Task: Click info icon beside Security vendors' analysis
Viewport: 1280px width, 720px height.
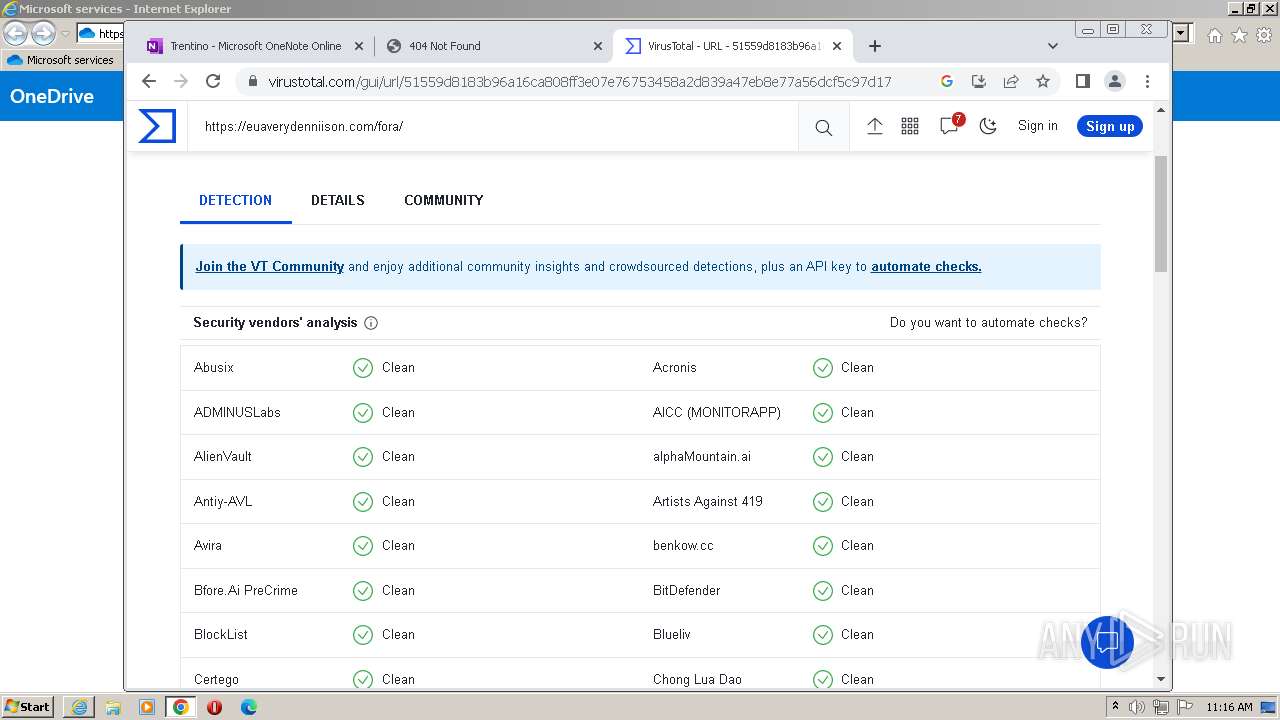Action: [371, 323]
